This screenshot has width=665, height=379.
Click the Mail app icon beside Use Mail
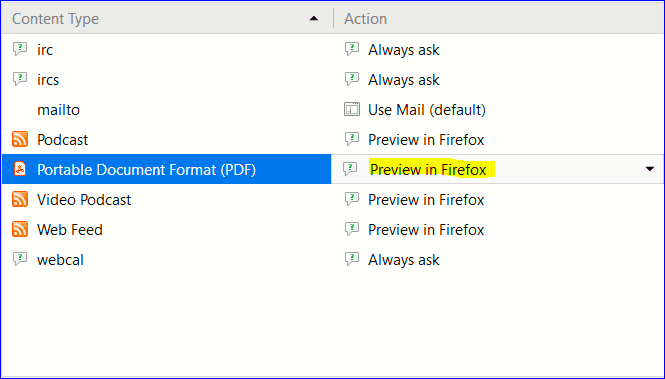coord(352,109)
